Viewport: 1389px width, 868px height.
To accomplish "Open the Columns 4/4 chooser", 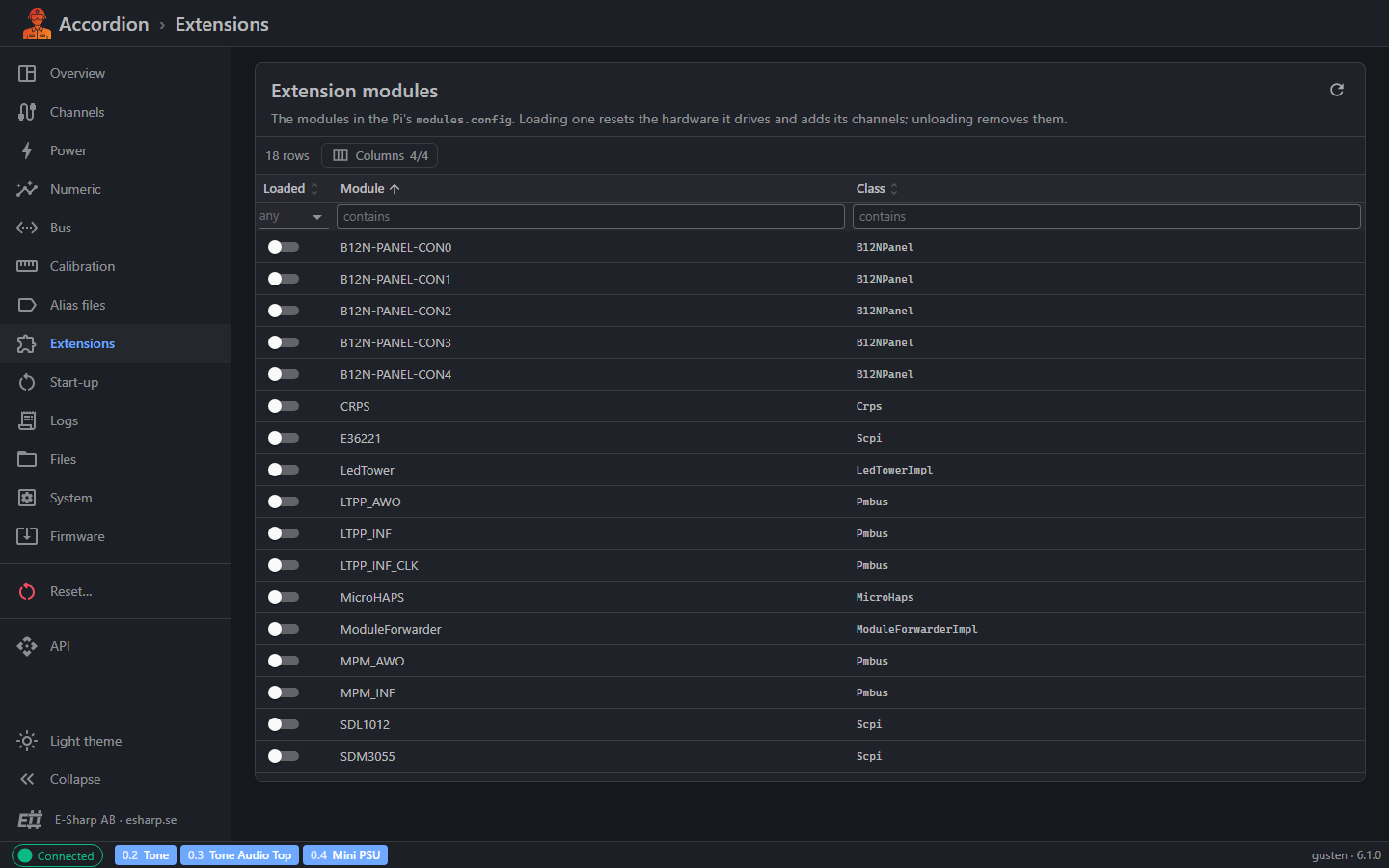I will coord(379,155).
